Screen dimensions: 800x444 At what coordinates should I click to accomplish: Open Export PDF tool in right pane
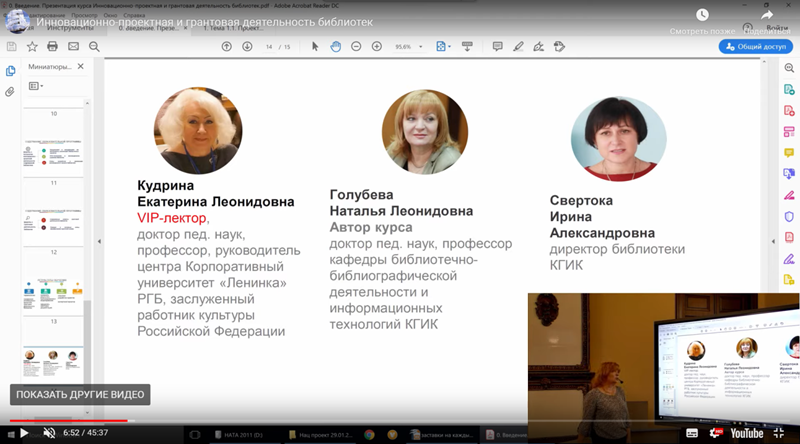click(x=789, y=90)
